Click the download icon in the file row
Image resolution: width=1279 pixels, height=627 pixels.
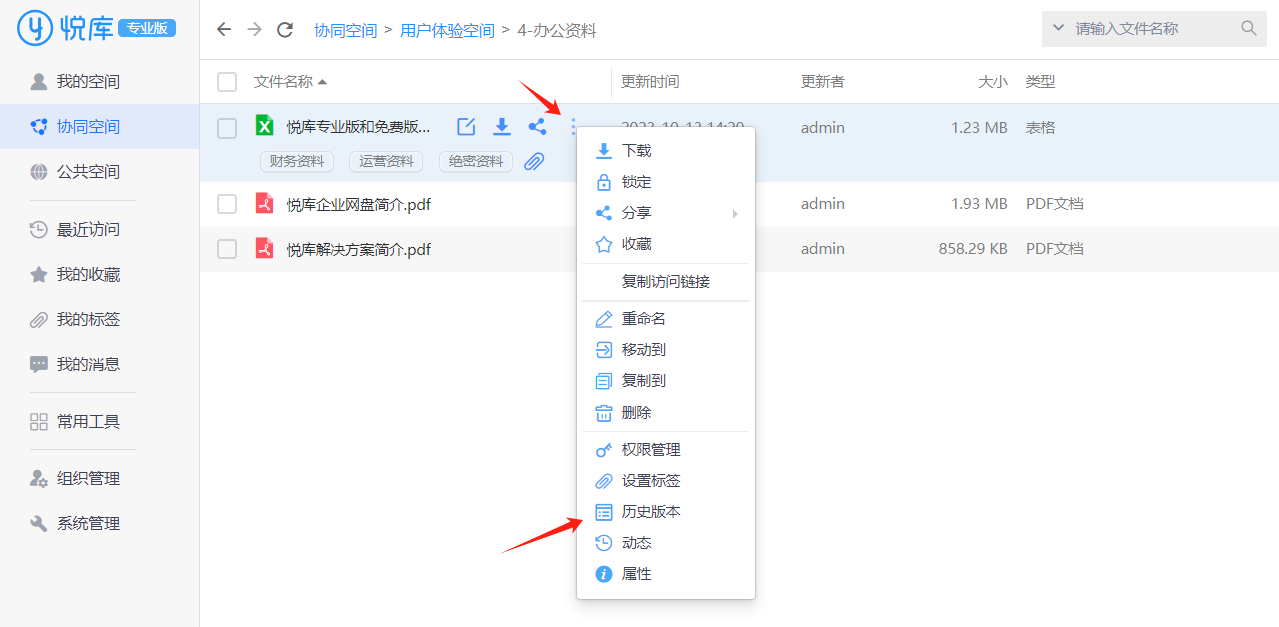click(502, 127)
